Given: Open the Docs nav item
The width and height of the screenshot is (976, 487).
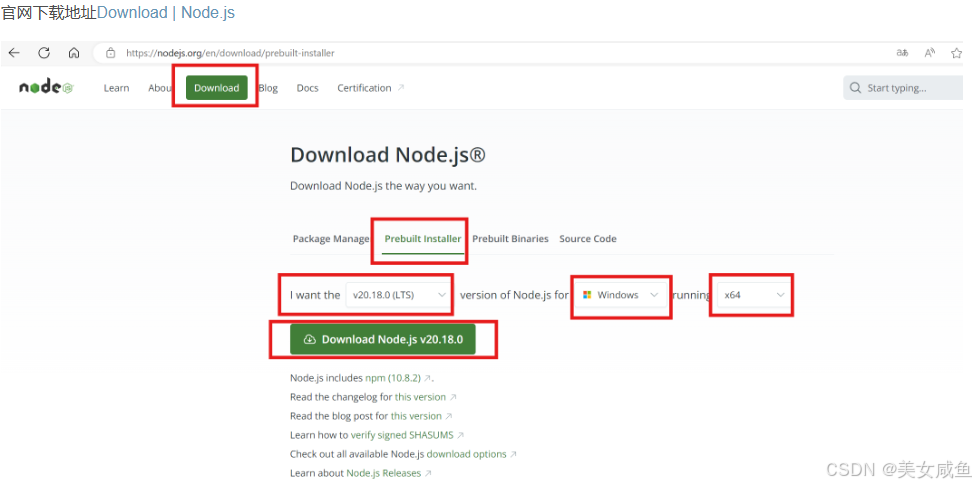Looking at the screenshot, I should coord(307,88).
